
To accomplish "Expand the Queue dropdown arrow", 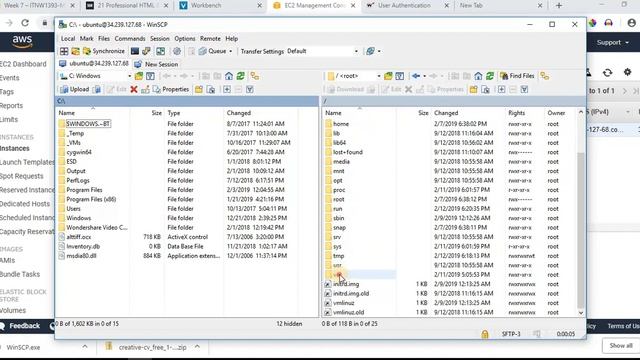I will coord(231,51).
